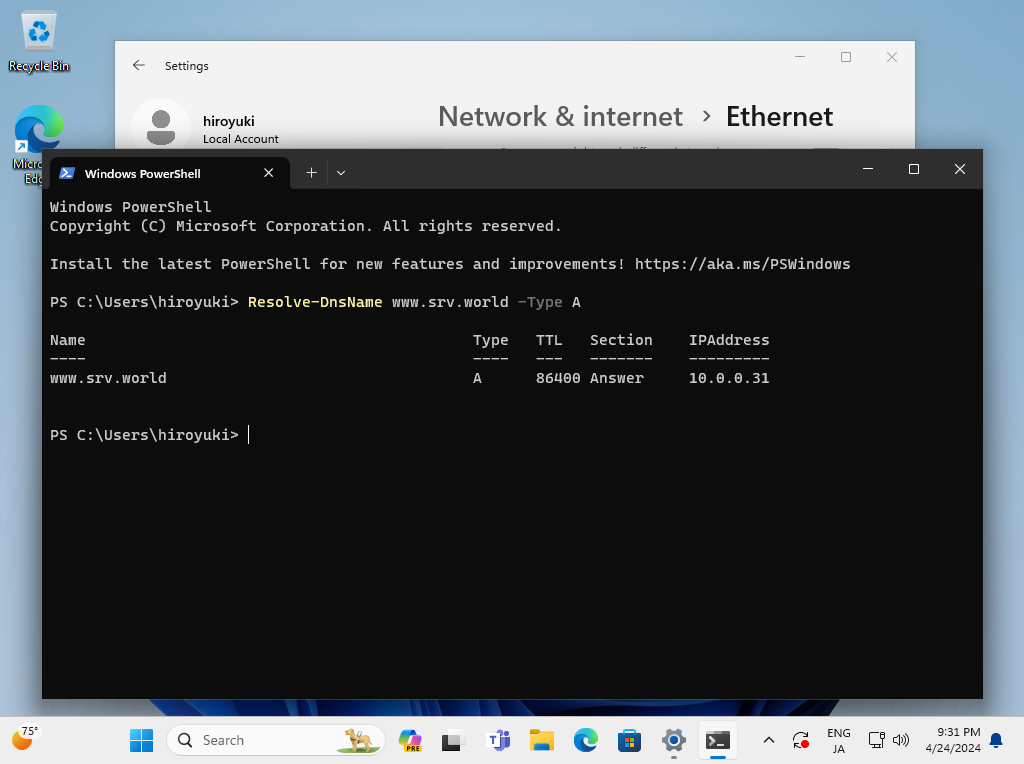Open the ENG JA language switcher
Image resolution: width=1024 pixels, height=764 pixels.
point(838,740)
